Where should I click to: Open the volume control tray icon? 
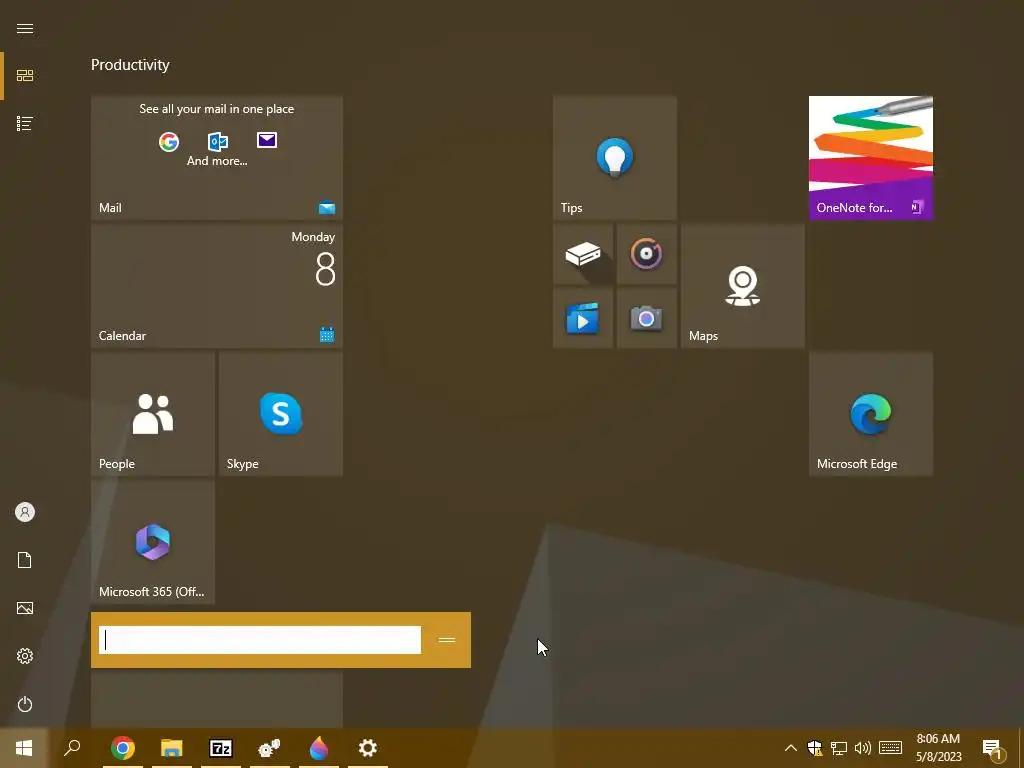pos(863,748)
